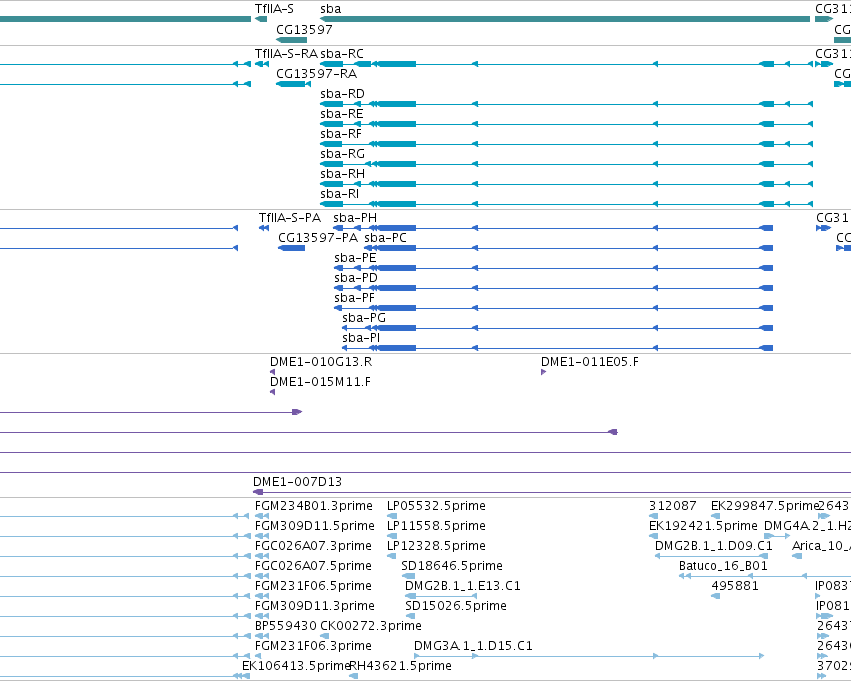Click protein sba-PG label
Viewport: 851px width, 681px height.
[364, 318]
